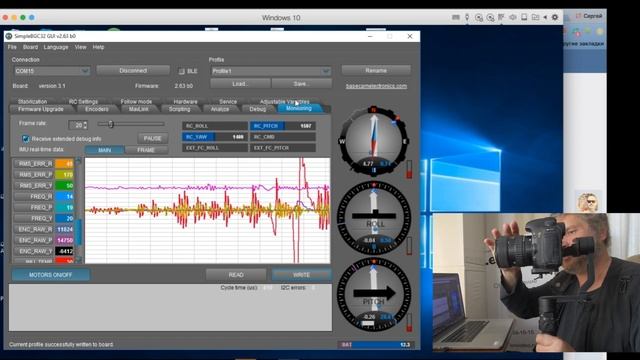Switch to the Debug tab
The image size is (640, 360).
point(258,109)
